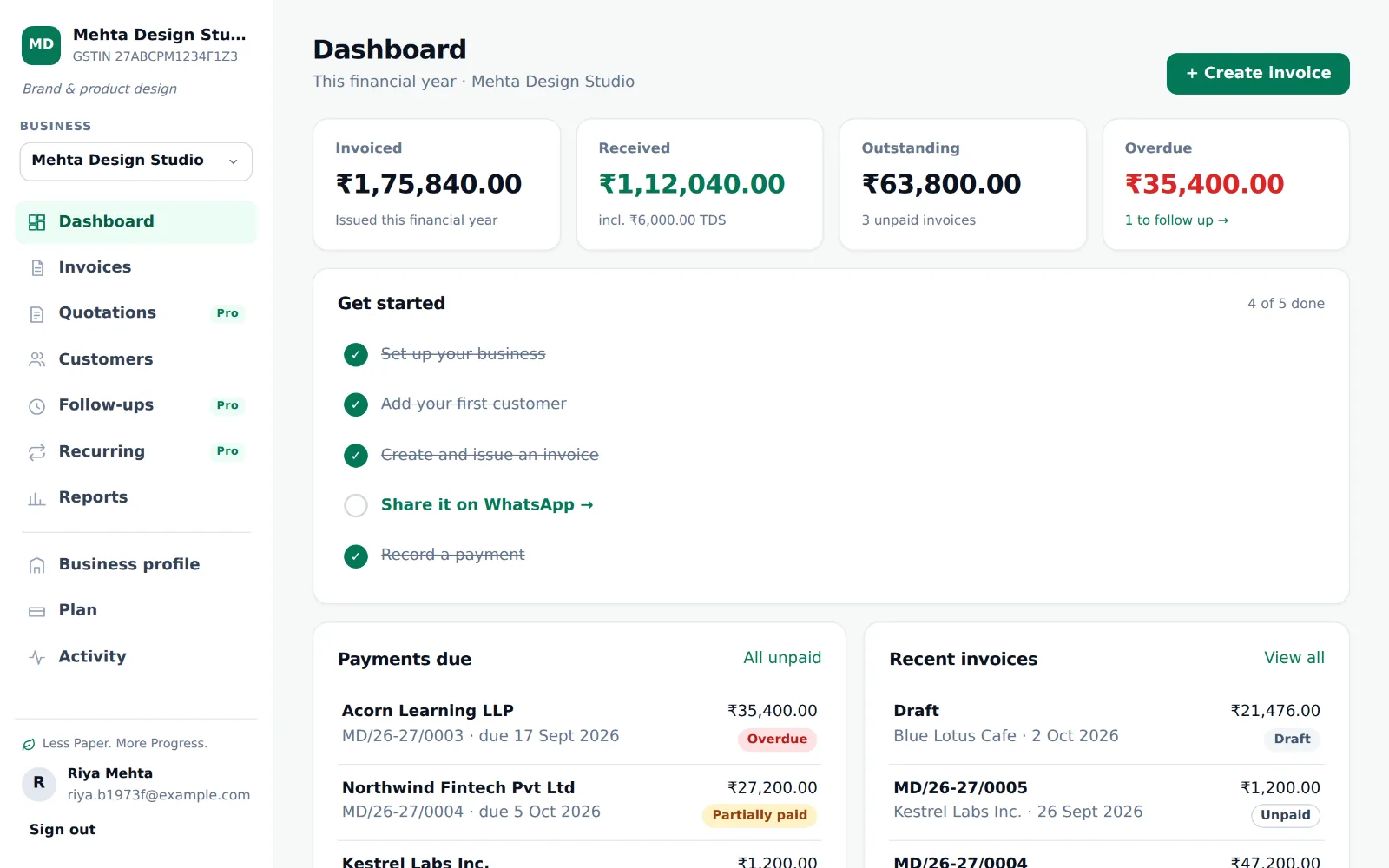The image size is (1389, 868).
Task: Click the Plan card icon
Action: [36, 611]
